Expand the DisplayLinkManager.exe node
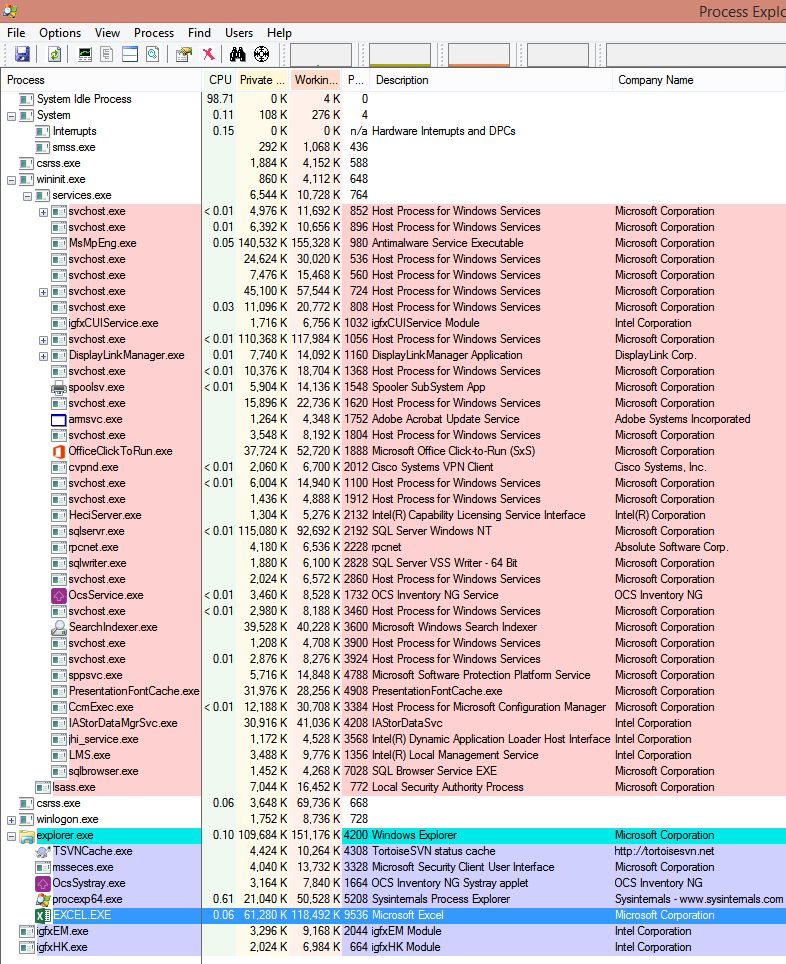786x964 pixels. coord(43,355)
